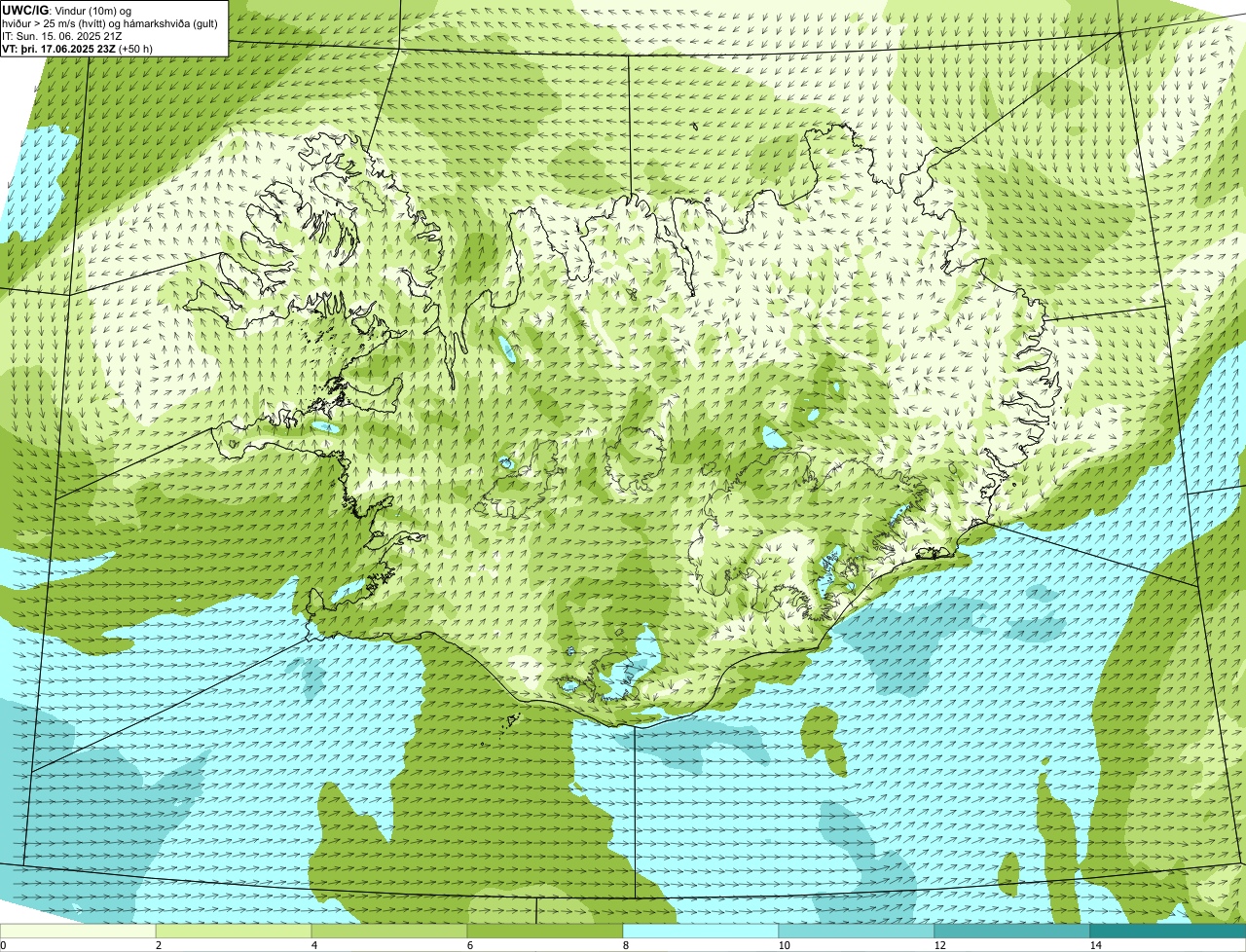Click the light cyan 8–10 m/s legend swatch
The width and height of the screenshot is (1246, 952).
pyautogui.click(x=701, y=932)
